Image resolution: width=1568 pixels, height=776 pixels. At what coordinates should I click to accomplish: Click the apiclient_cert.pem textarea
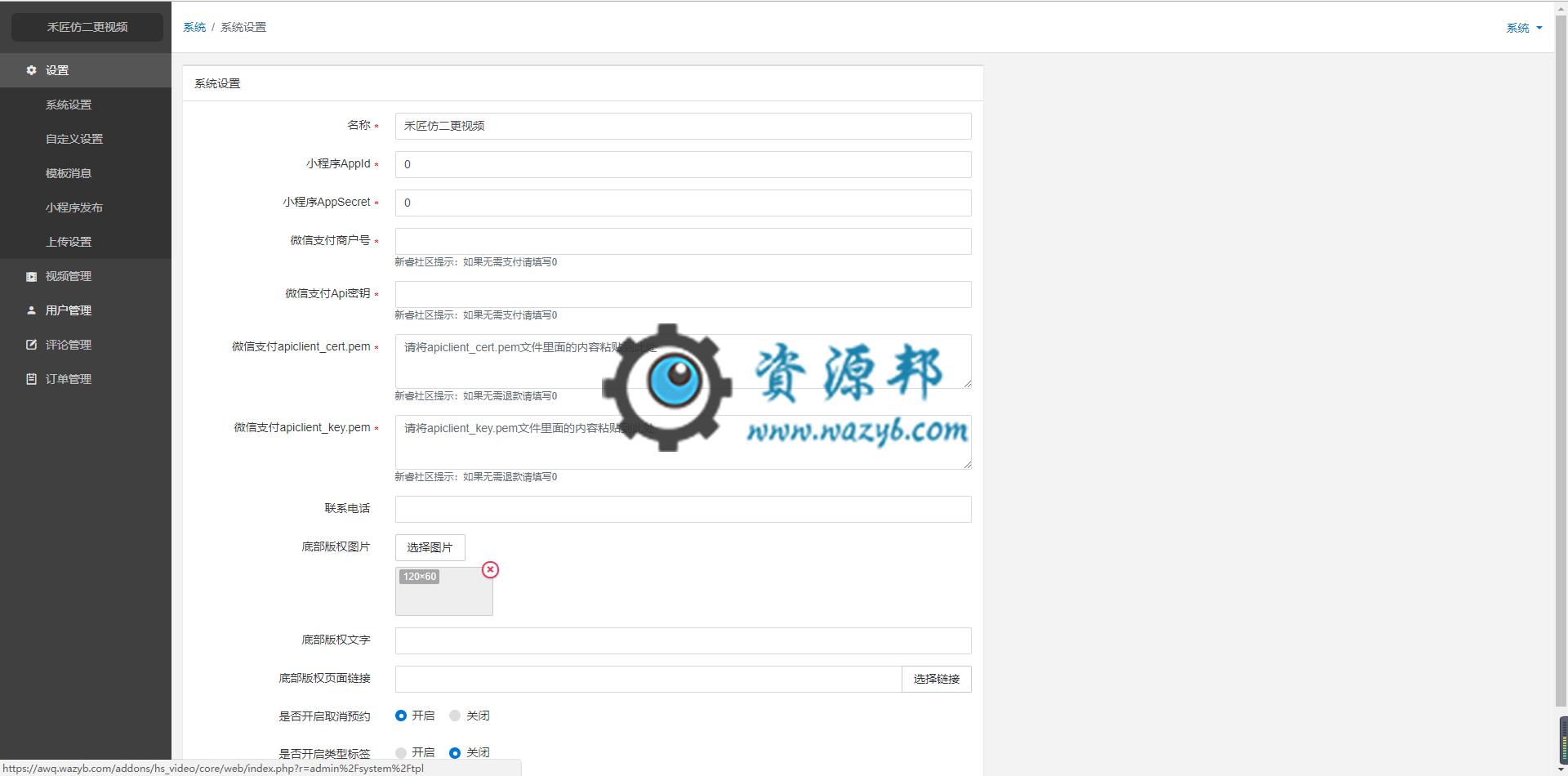tap(684, 361)
